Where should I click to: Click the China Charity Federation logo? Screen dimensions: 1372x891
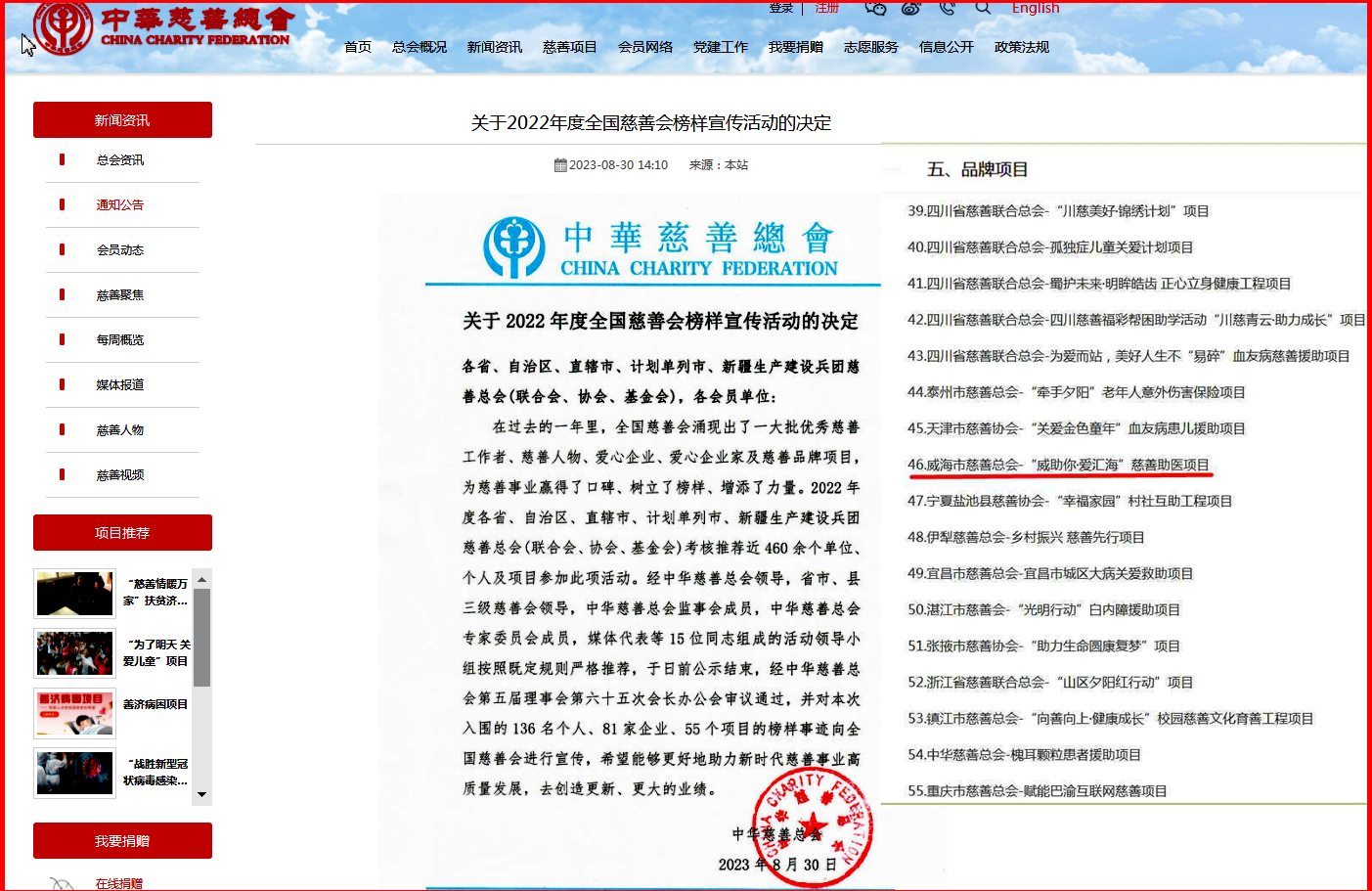tap(164, 27)
